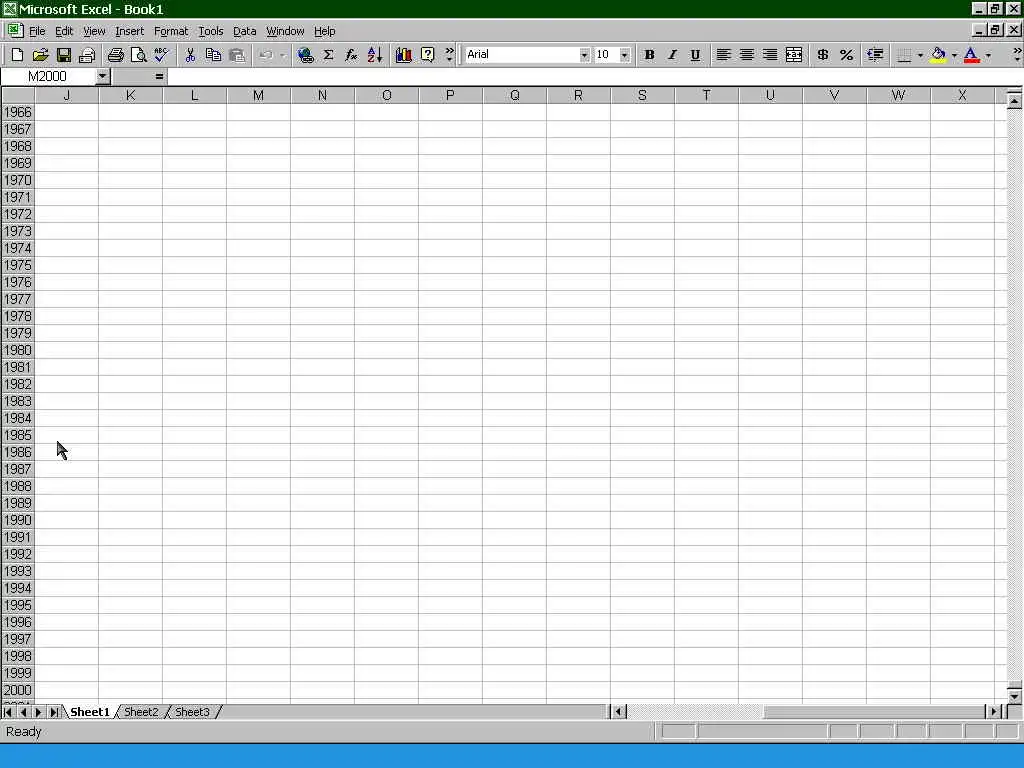Jump to first sheet tab with navigation arrow
The width and height of the screenshot is (1024, 768).
pyautogui.click(x=8, y=712)
